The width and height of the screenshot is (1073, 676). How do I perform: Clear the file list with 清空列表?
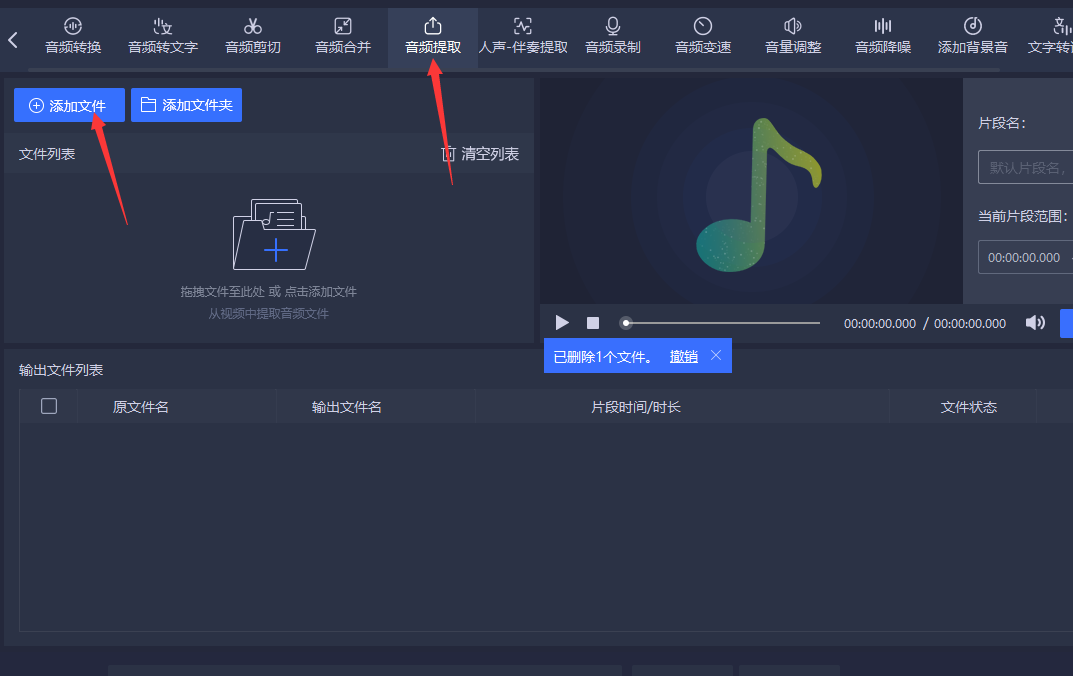[480, 154]
